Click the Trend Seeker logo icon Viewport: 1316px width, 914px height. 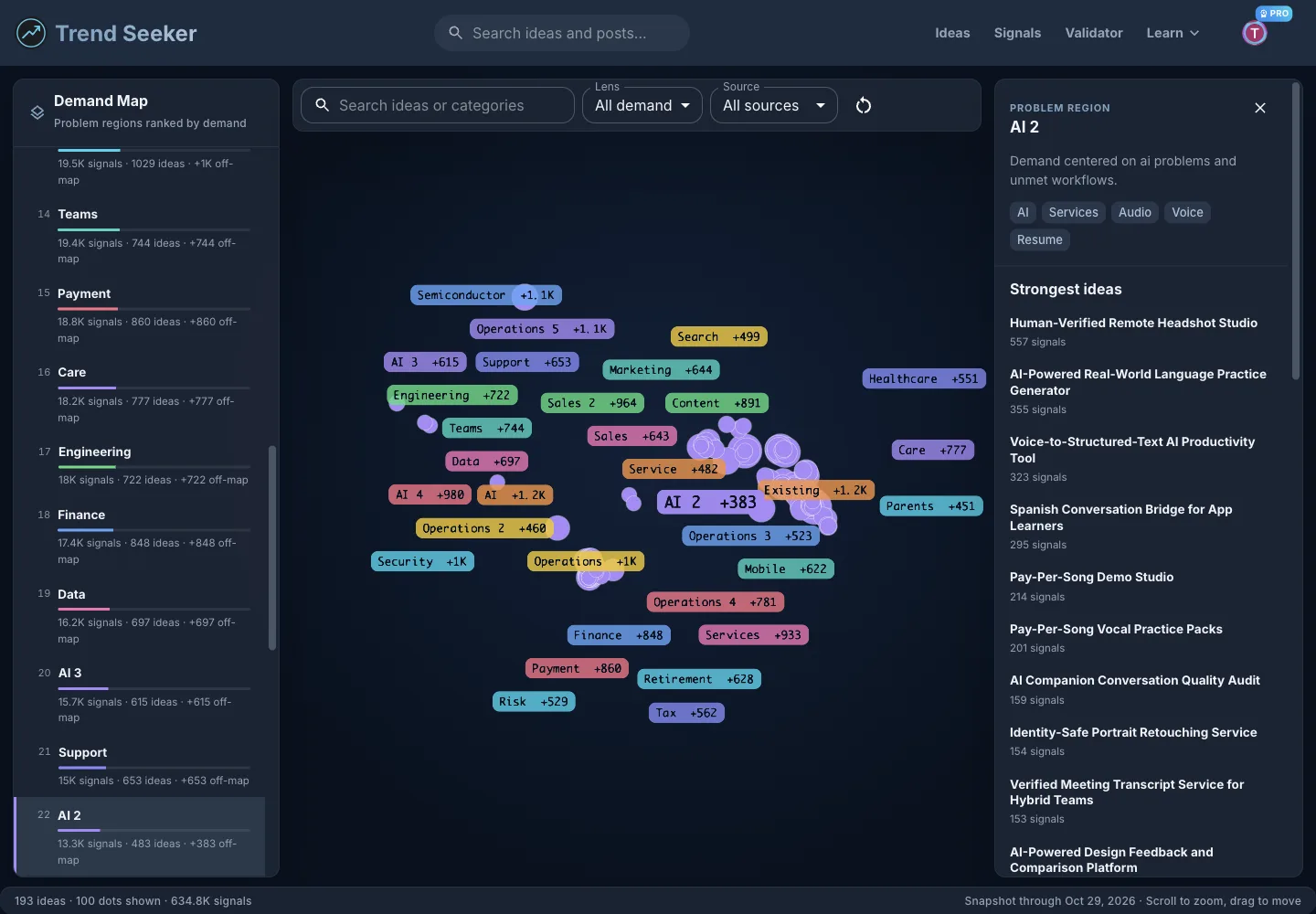[x=31, y=33]
